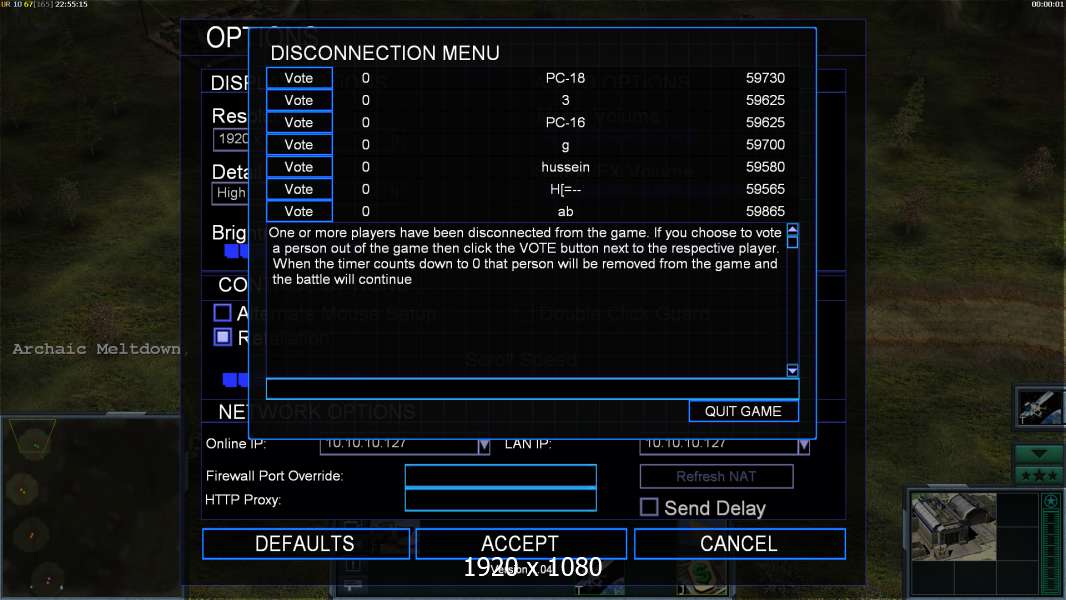This screenshot has width=1066, height=600.
Task: Click the satellite icon on right panel
Action: [x=1039, y=407]
